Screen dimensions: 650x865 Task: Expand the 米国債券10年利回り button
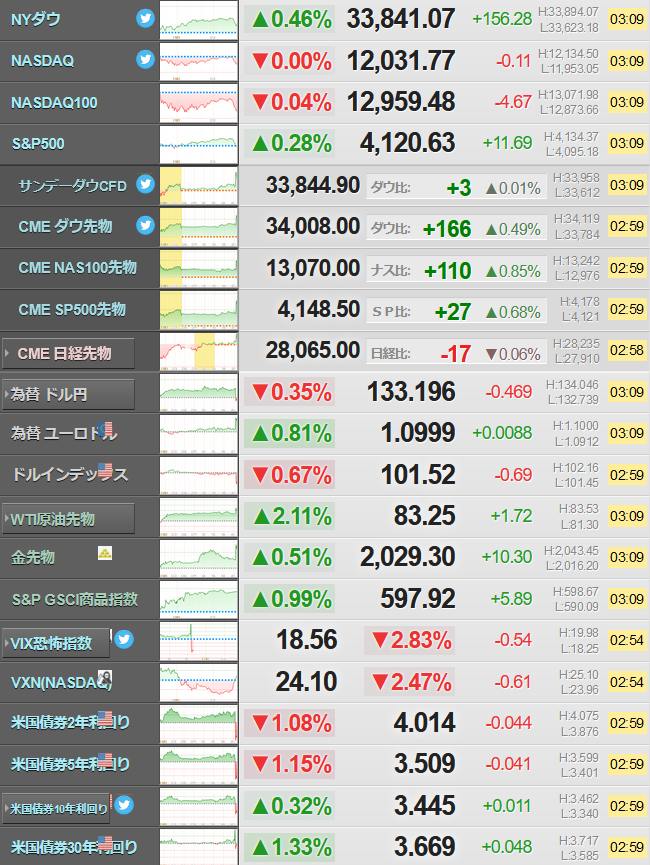[56, 808]
